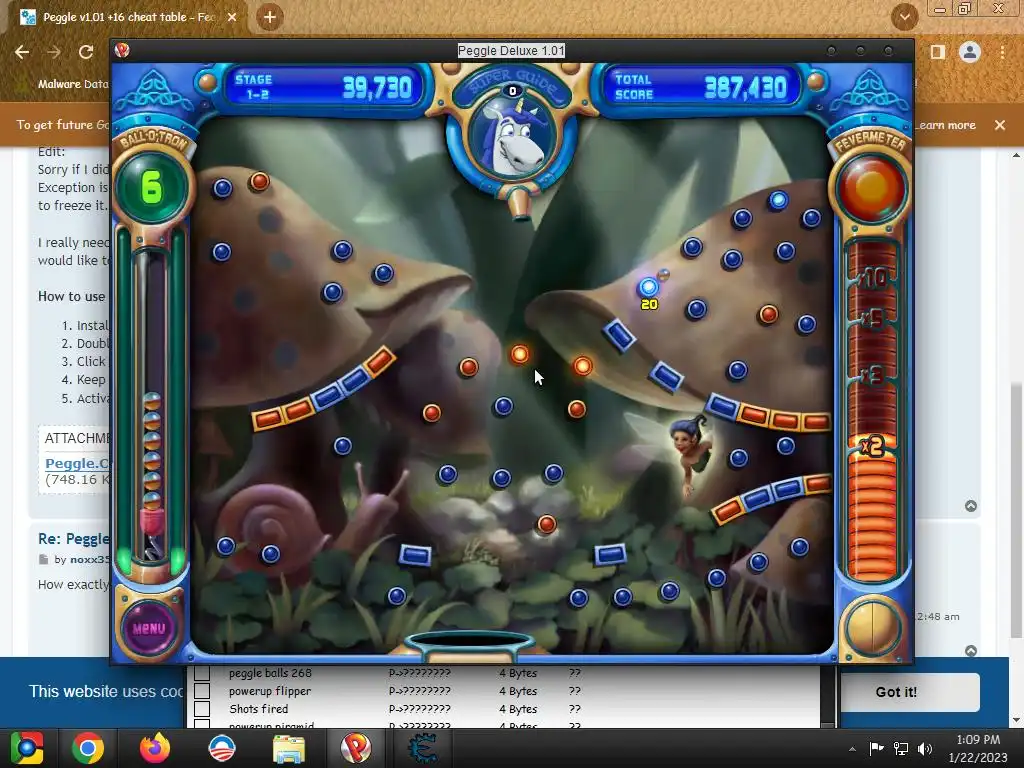1024x768 pixels.
Task: Click the Peggle Deluxe title bar icon
Action: 121,50
